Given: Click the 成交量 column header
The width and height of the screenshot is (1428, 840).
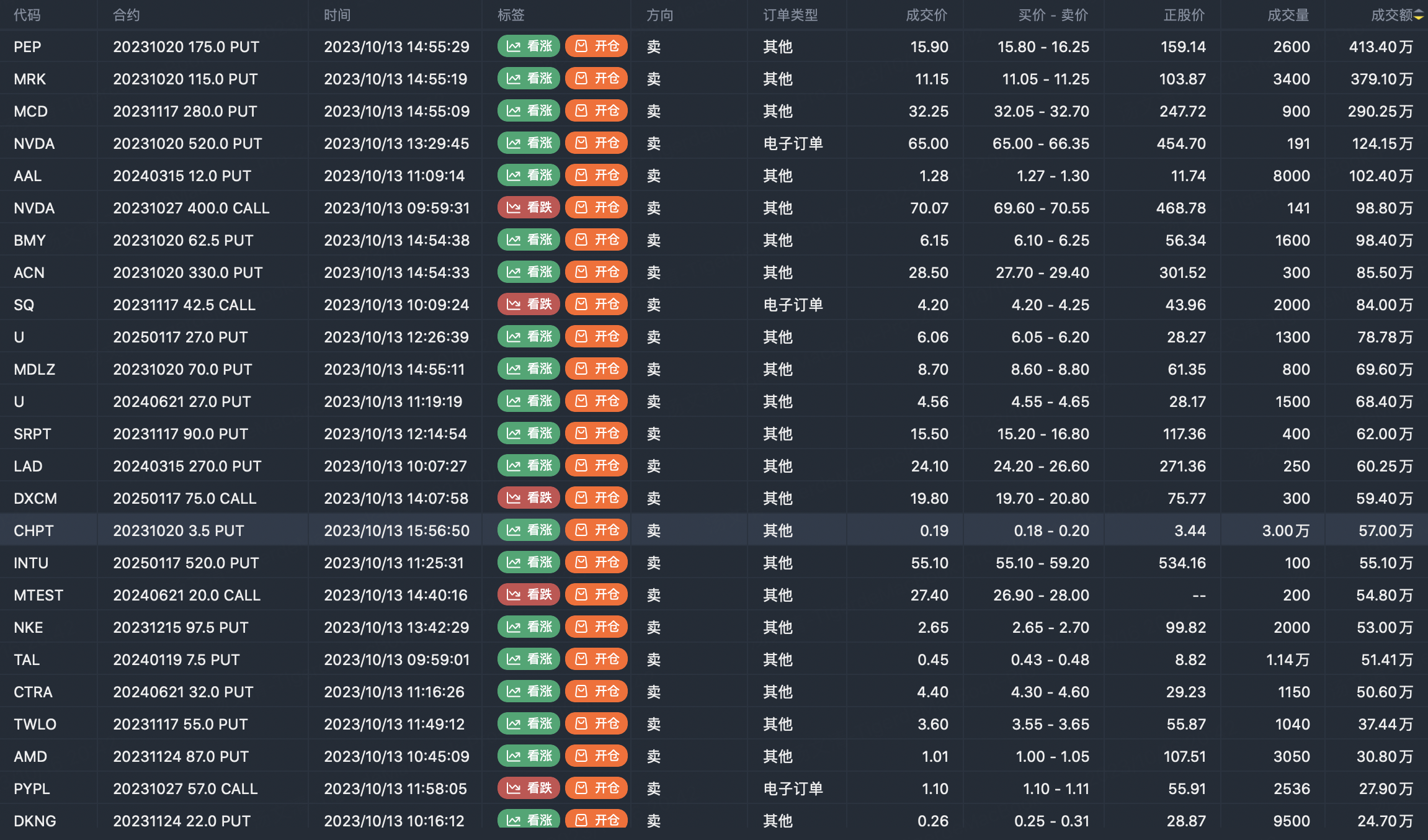Looking at the screenshot, I should (x=1288, y=15).
